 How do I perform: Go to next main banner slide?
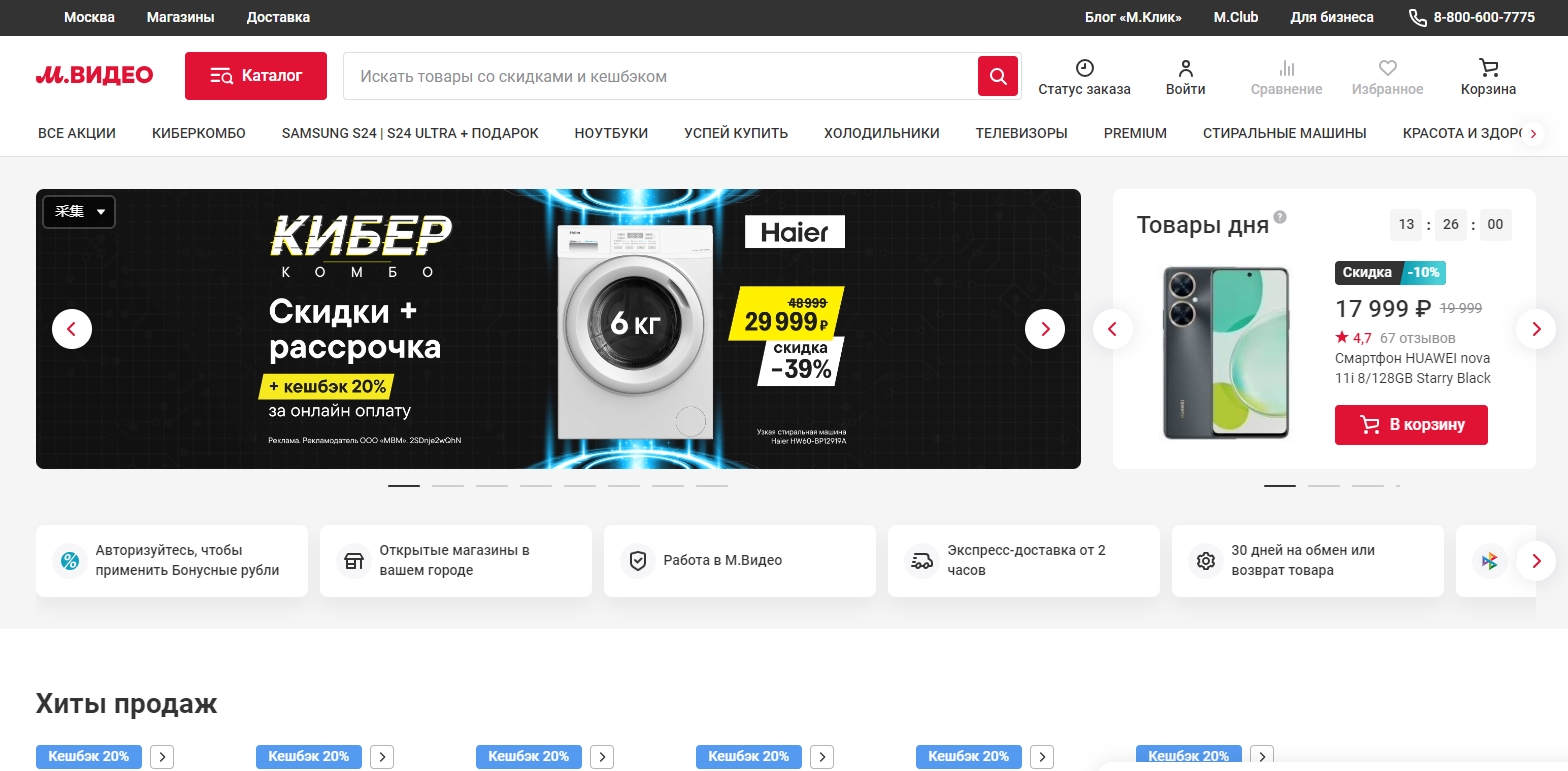[1045, 329]
